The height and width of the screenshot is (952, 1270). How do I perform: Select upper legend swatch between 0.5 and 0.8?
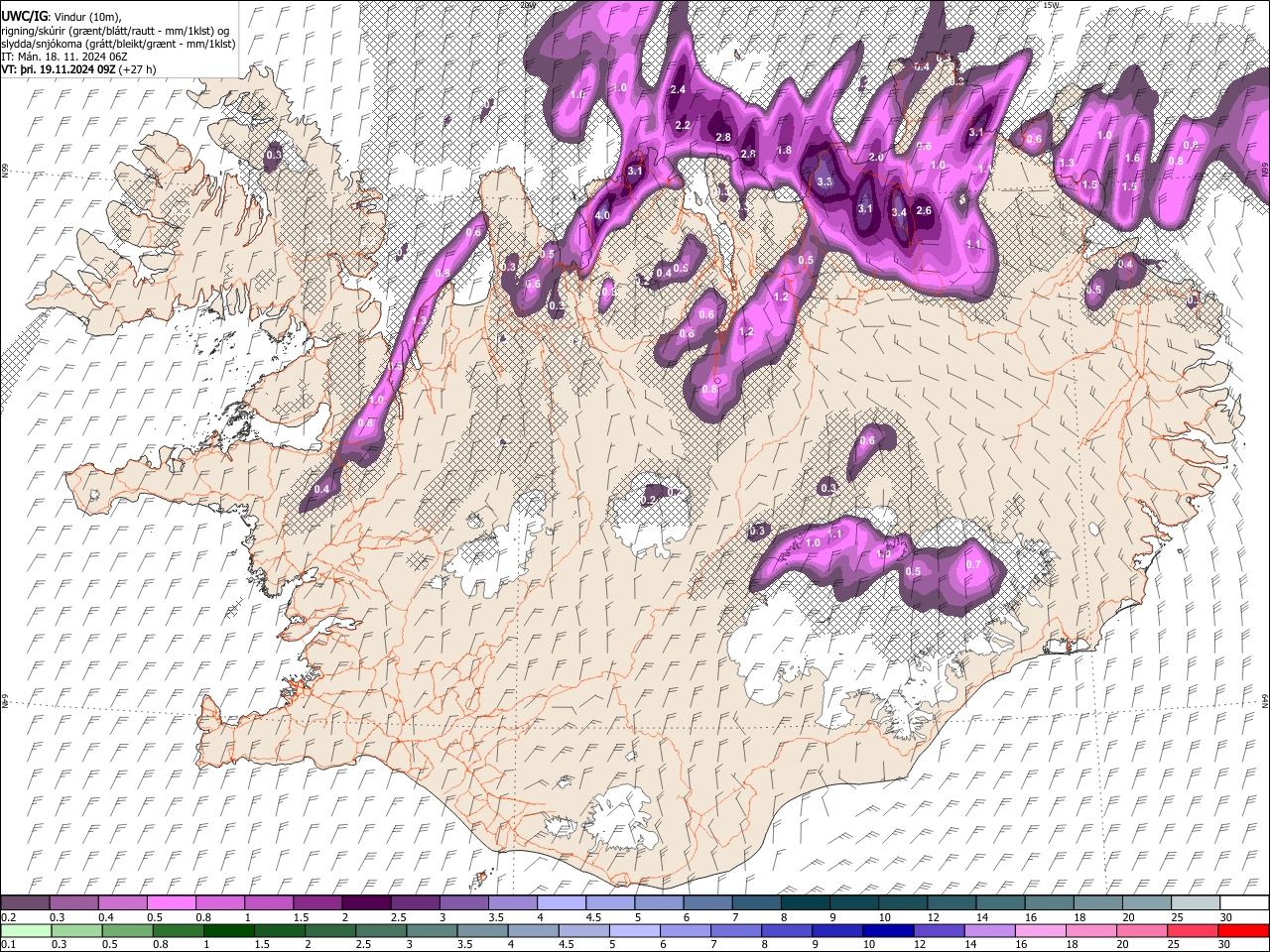[171, 903]
